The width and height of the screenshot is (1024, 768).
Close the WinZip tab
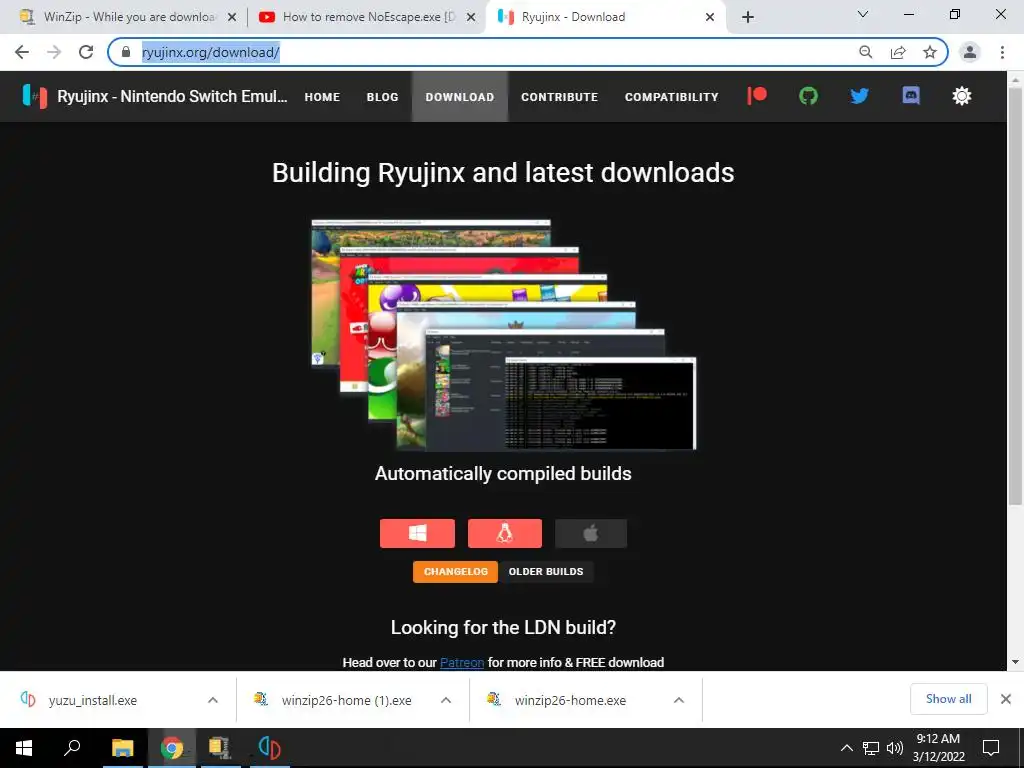point(232,17)
